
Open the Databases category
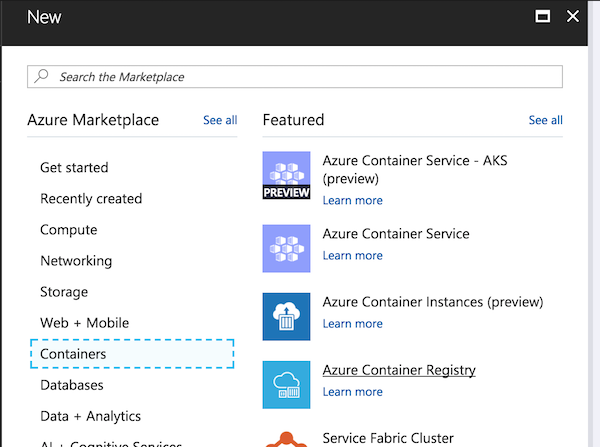coord(72,385)
